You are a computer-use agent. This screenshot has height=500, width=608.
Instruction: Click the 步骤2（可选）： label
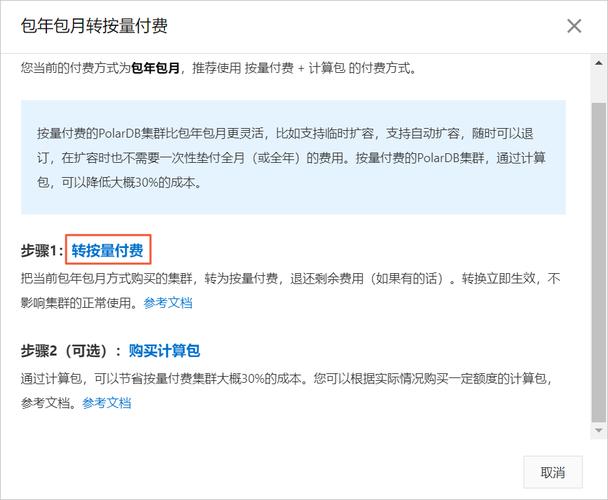pyautogui.click(x=71, y=351)
